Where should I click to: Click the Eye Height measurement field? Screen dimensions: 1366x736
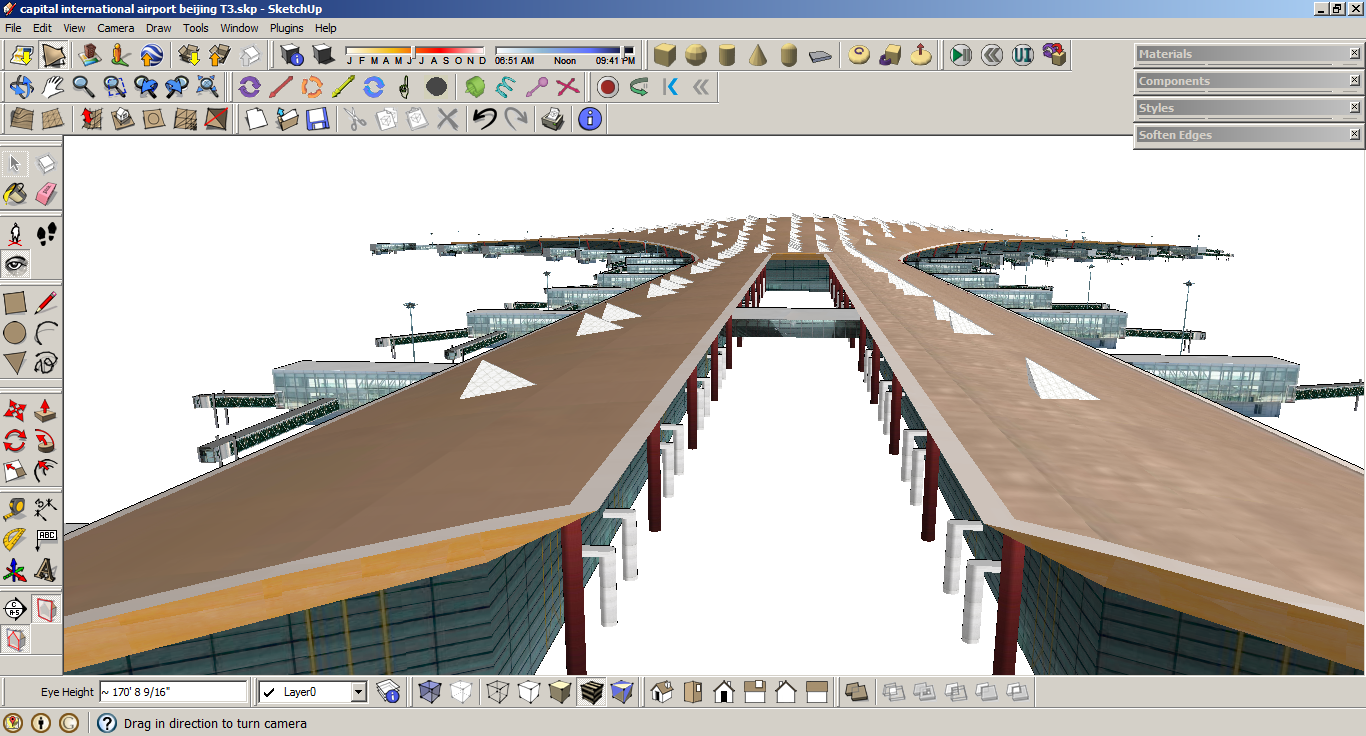pos(173,691)
